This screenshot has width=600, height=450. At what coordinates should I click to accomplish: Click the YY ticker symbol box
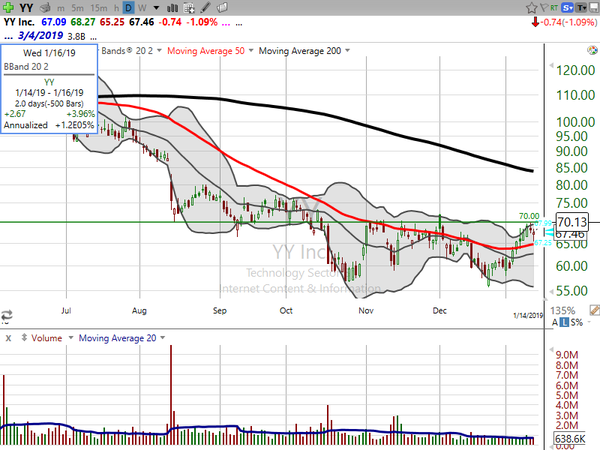[x=26, y=7]
